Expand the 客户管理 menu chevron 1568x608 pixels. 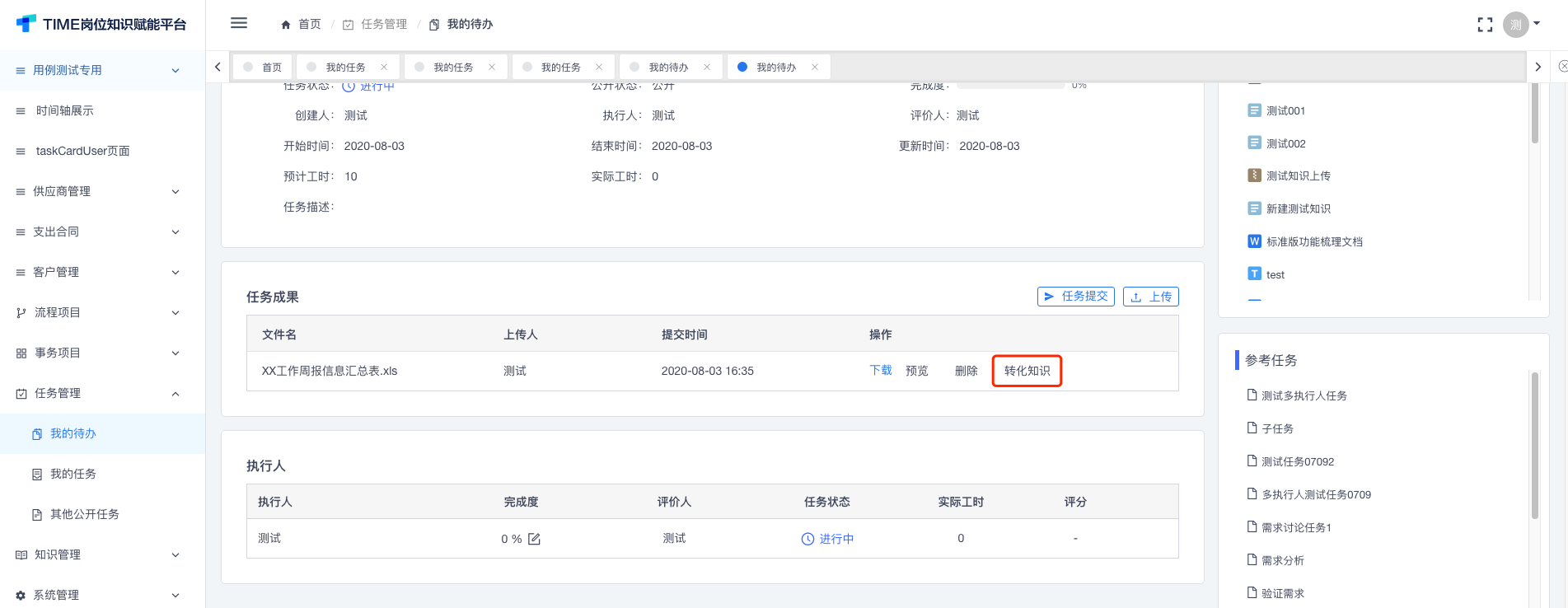point(176,273)
